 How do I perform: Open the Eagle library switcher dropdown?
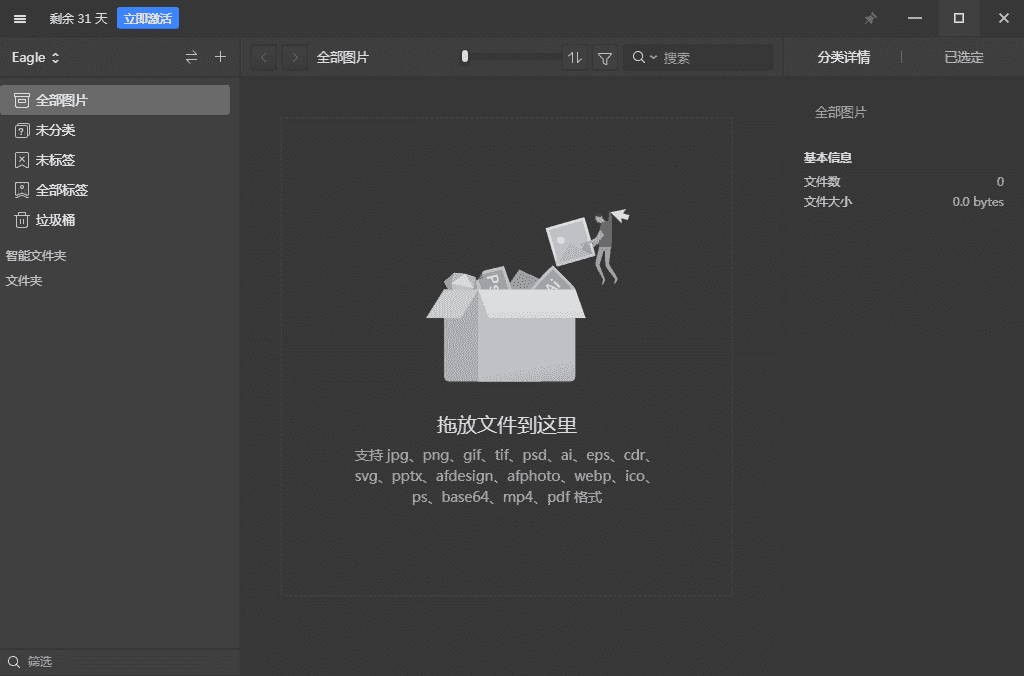click(x=36, y=57)
